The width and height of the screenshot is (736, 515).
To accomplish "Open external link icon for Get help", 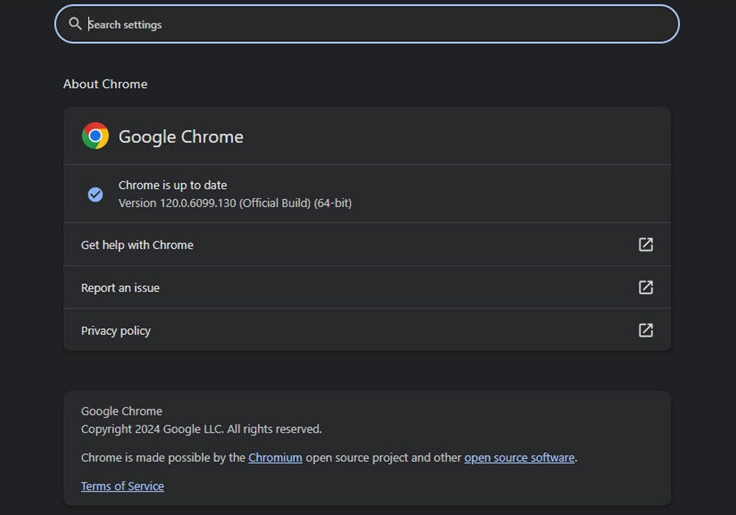I will [x=646, y=244].
